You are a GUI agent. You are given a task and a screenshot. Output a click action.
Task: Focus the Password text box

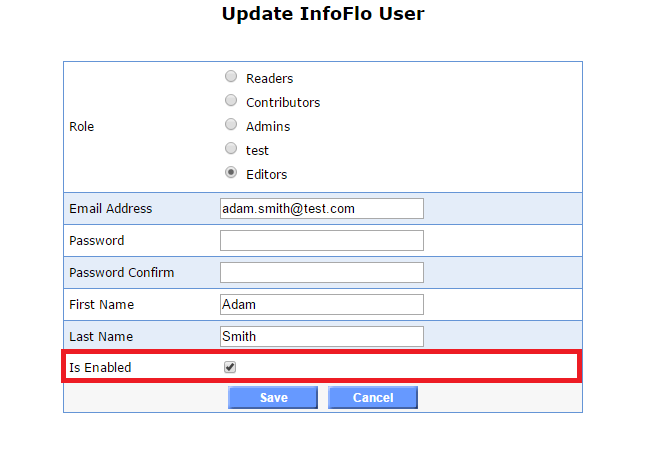click(321, 240)
